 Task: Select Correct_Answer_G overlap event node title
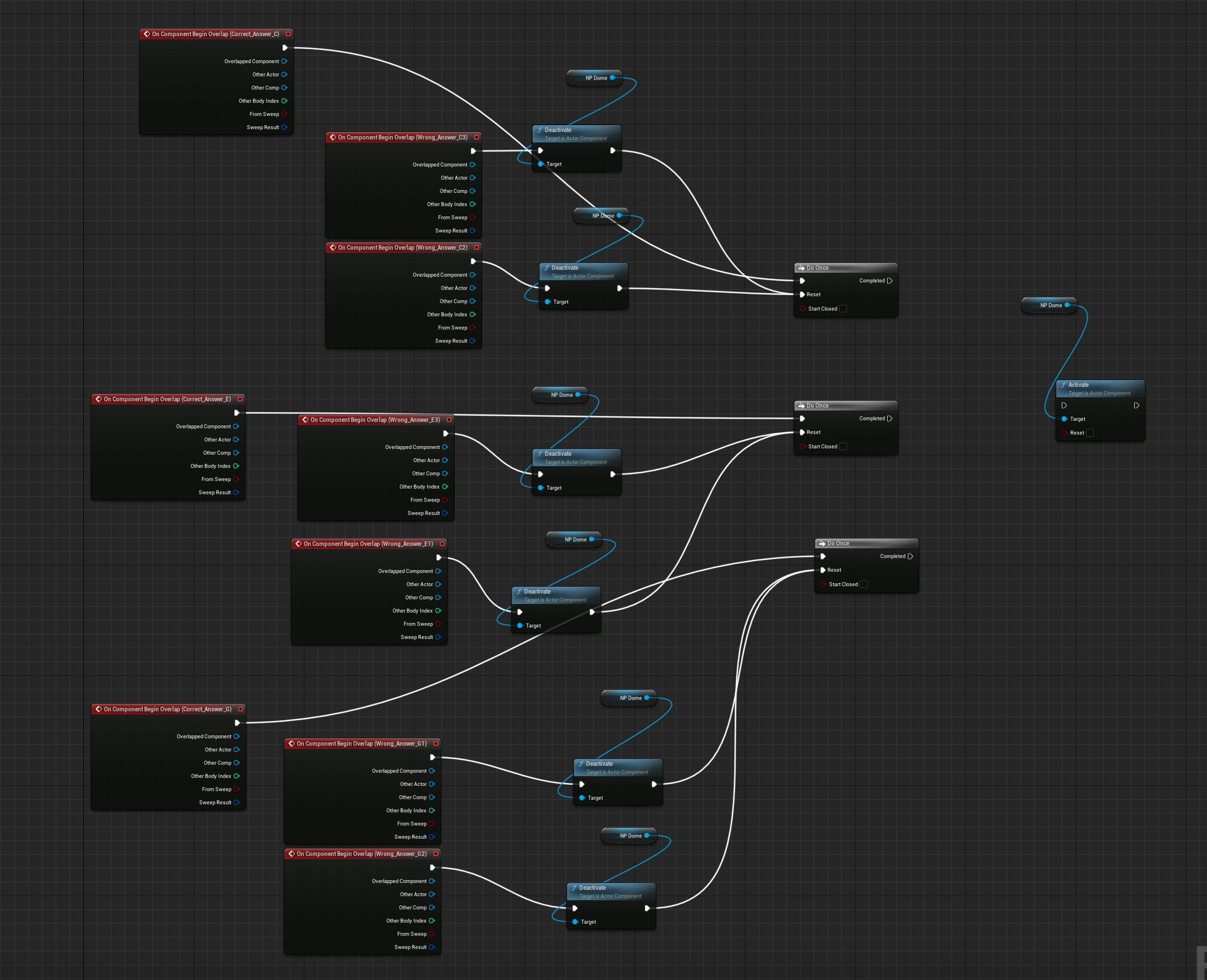(x=167, y=709)
